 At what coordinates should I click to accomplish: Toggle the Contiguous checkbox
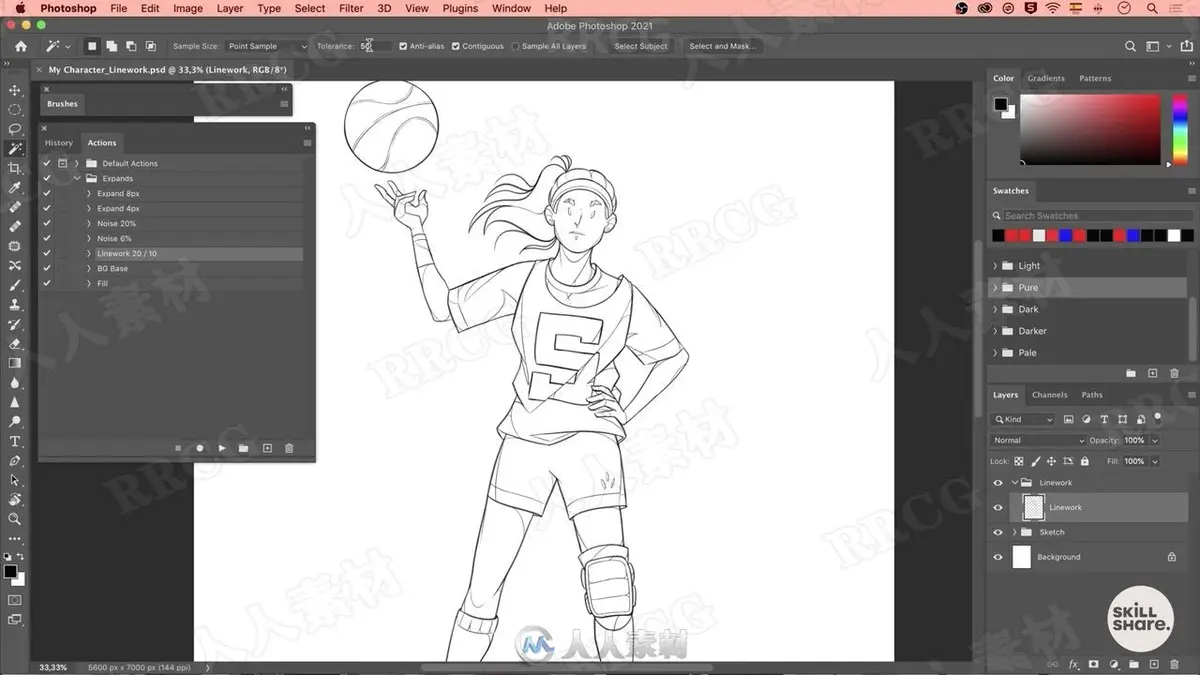point(455,46)
